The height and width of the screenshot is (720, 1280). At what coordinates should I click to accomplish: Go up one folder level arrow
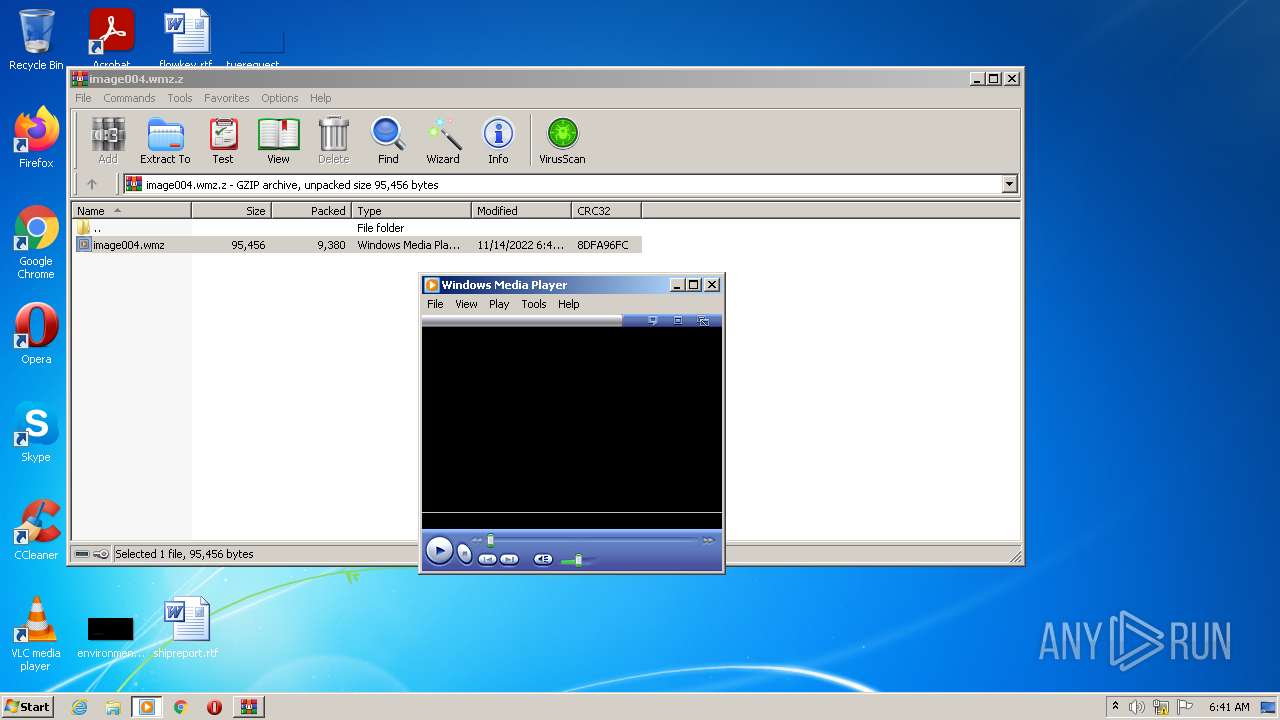click(x=92, y=184)
